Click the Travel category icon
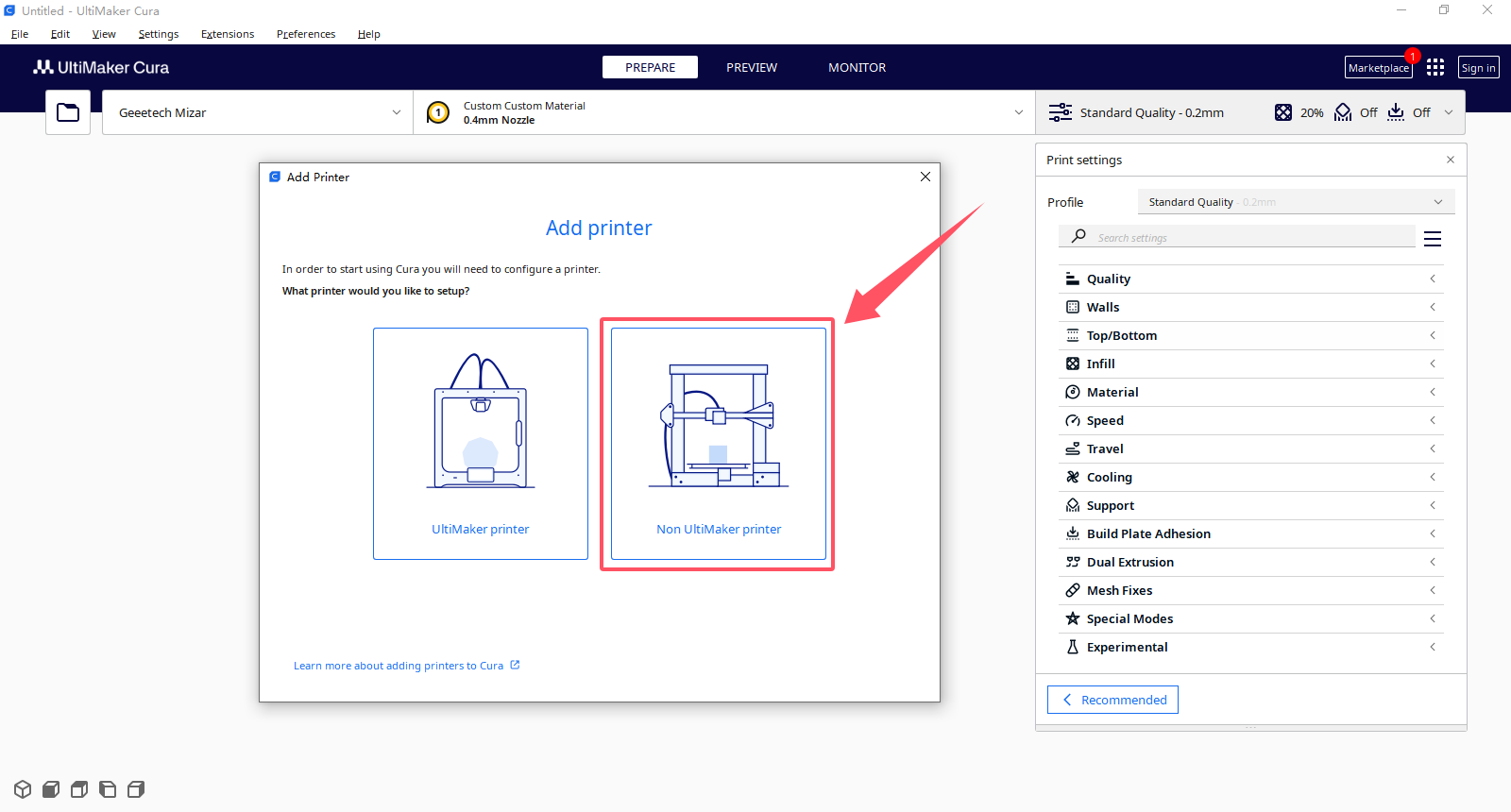The width and height of the screenshot is (1511, 812). 1073,448
